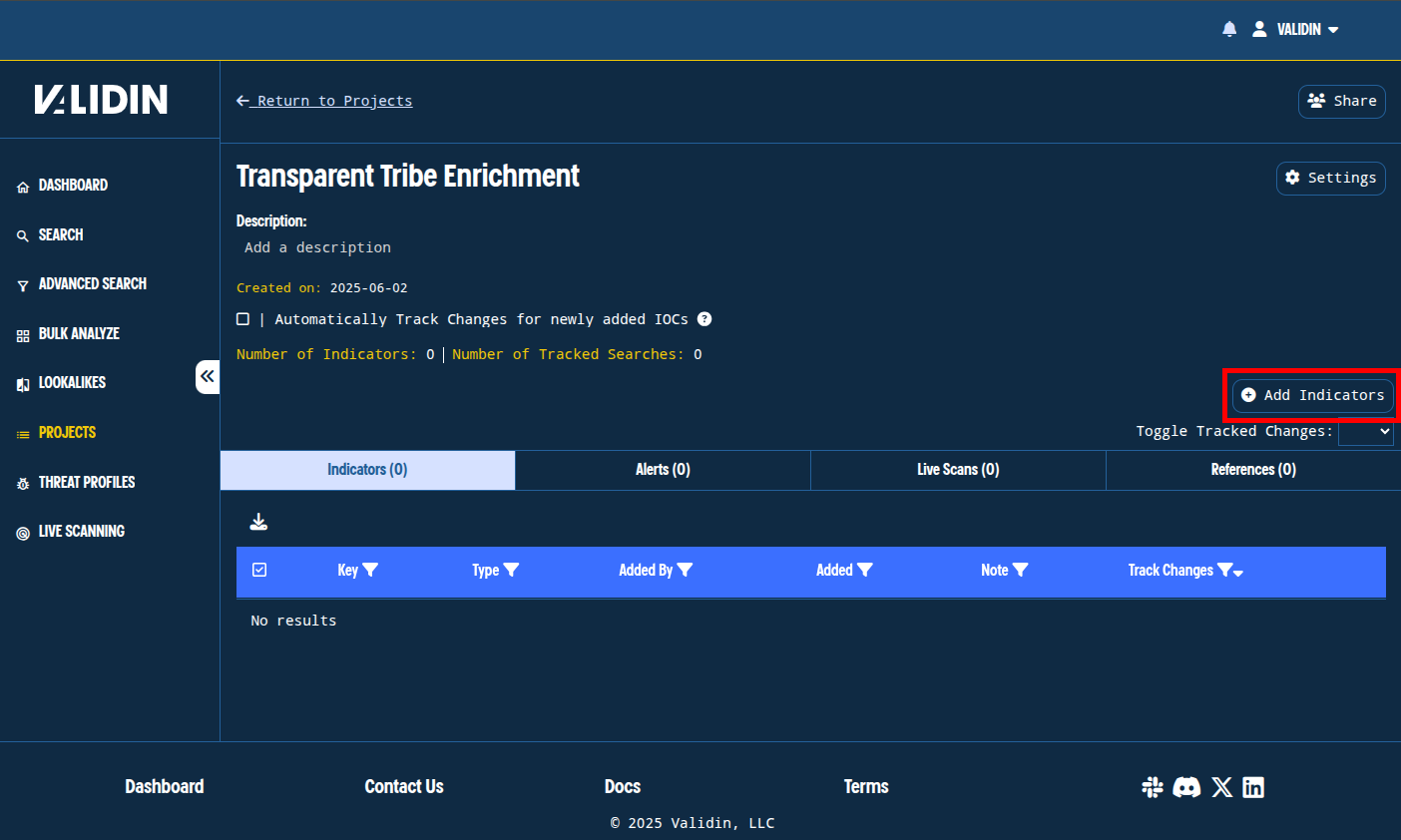Switch to Indicators (0) tab
1401x840 pixels.
[367, 470]
